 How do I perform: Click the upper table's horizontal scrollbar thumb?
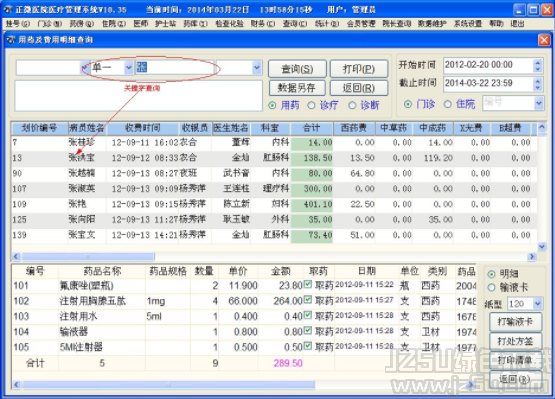coord(88,256)
